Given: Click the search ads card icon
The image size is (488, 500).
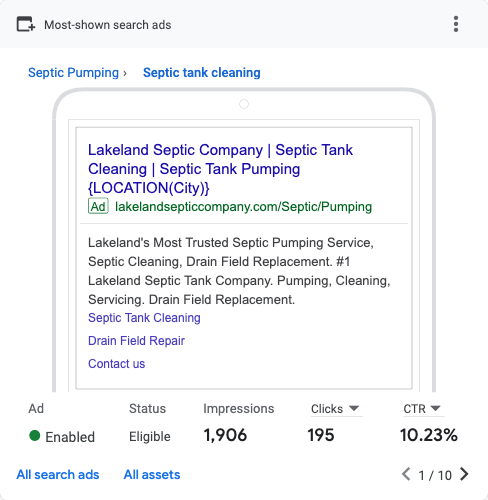Looking at the screenshot, I should (26, 24).
